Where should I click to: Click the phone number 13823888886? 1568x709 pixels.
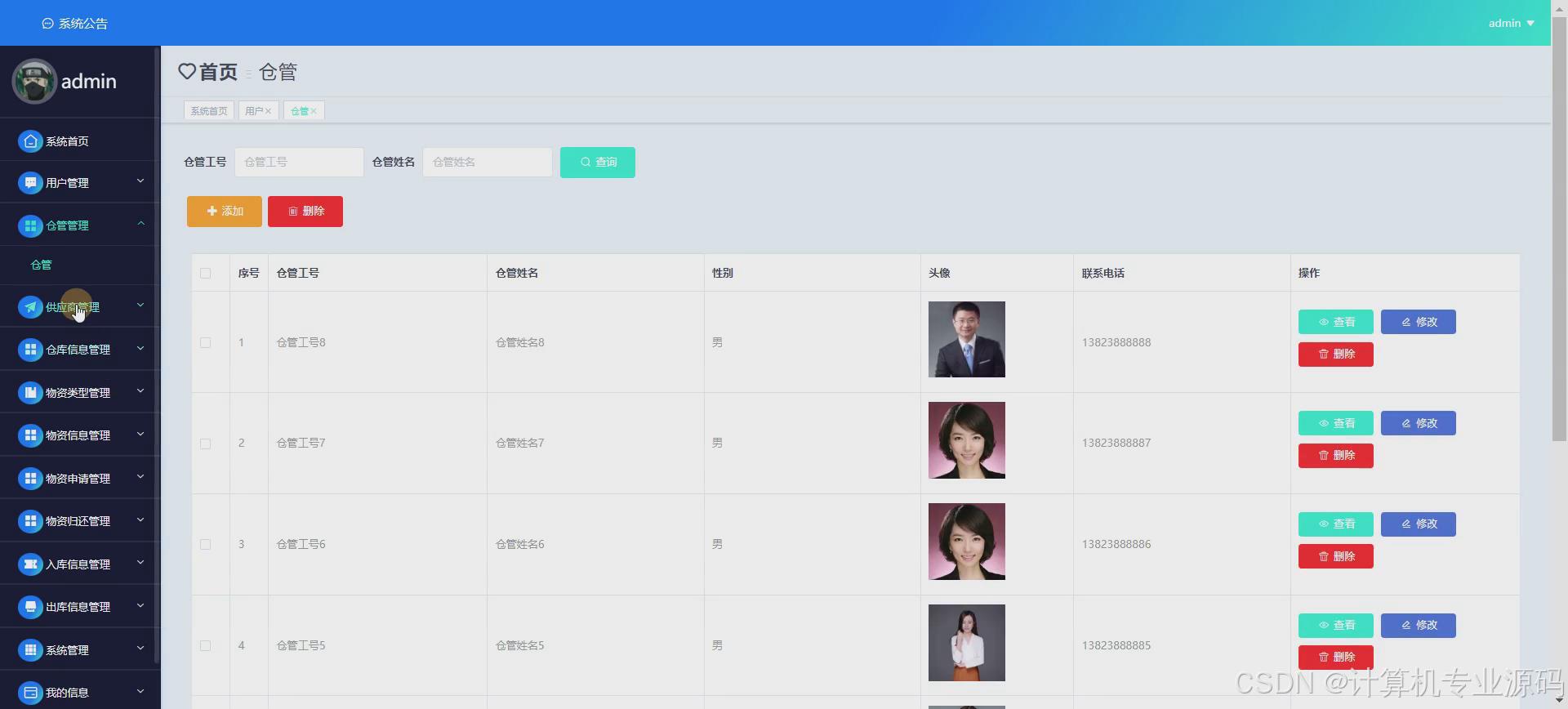click(x=1116, y=544)
